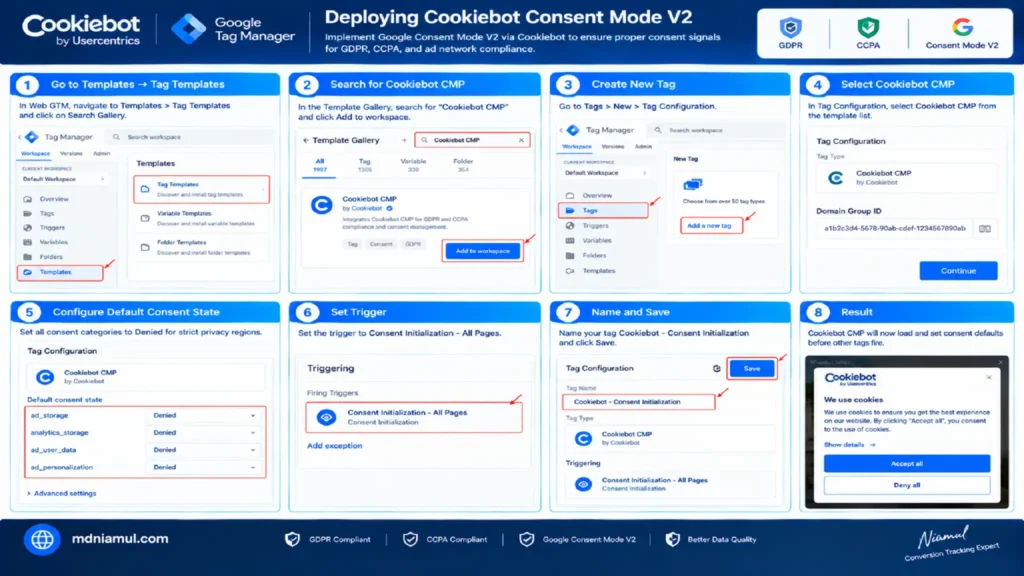Screen dimensions: 1024x576
Task: Click Continue button in step 4
Action: click(x=958, y=271)
